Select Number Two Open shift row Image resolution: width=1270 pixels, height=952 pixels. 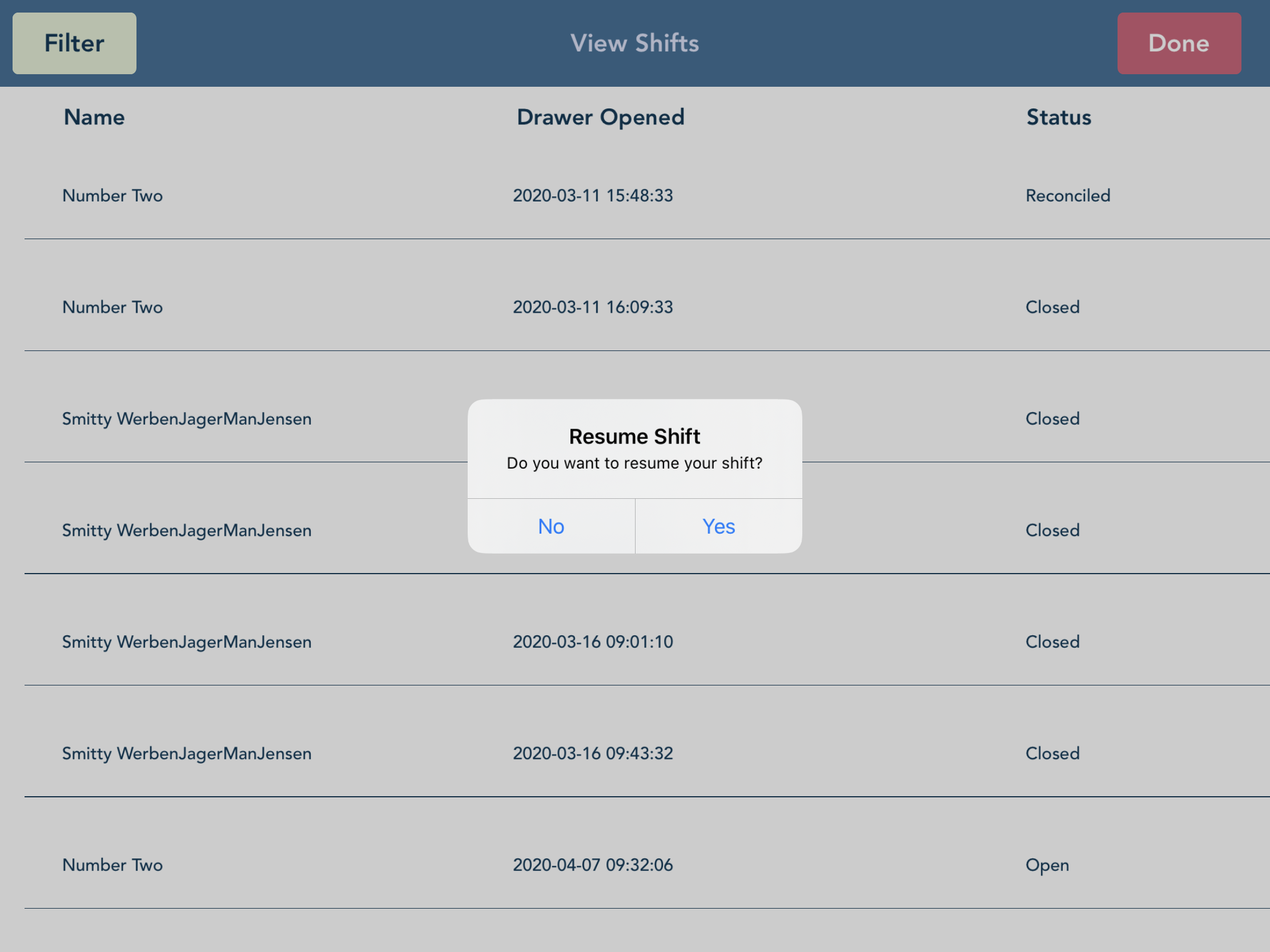point(635,864)
